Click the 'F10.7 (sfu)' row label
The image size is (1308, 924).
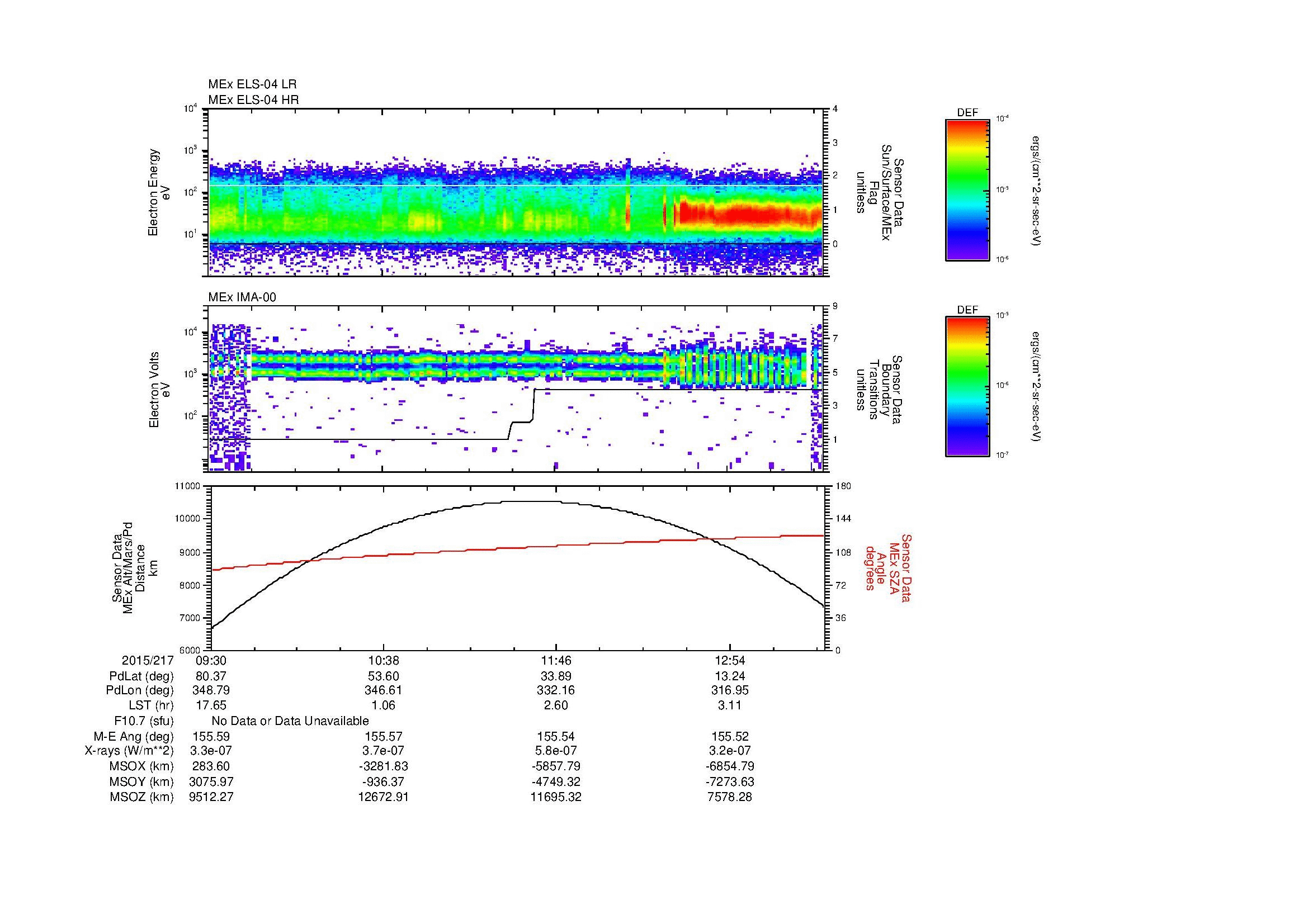[144, 721]
